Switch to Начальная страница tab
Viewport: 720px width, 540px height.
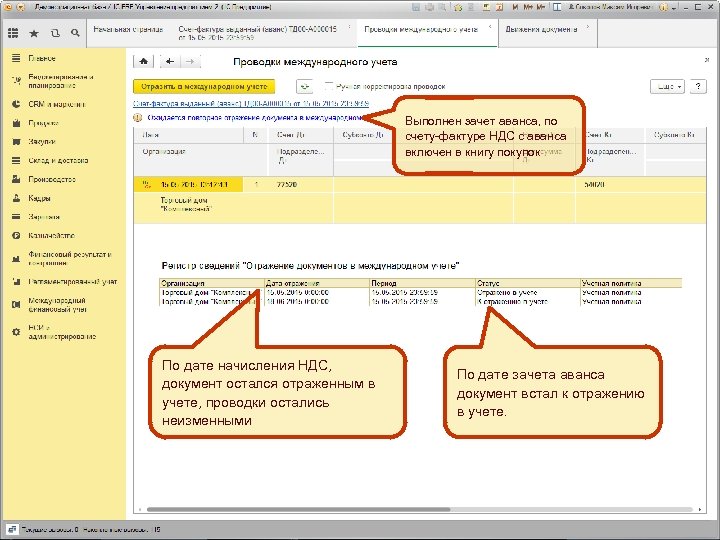126,30
